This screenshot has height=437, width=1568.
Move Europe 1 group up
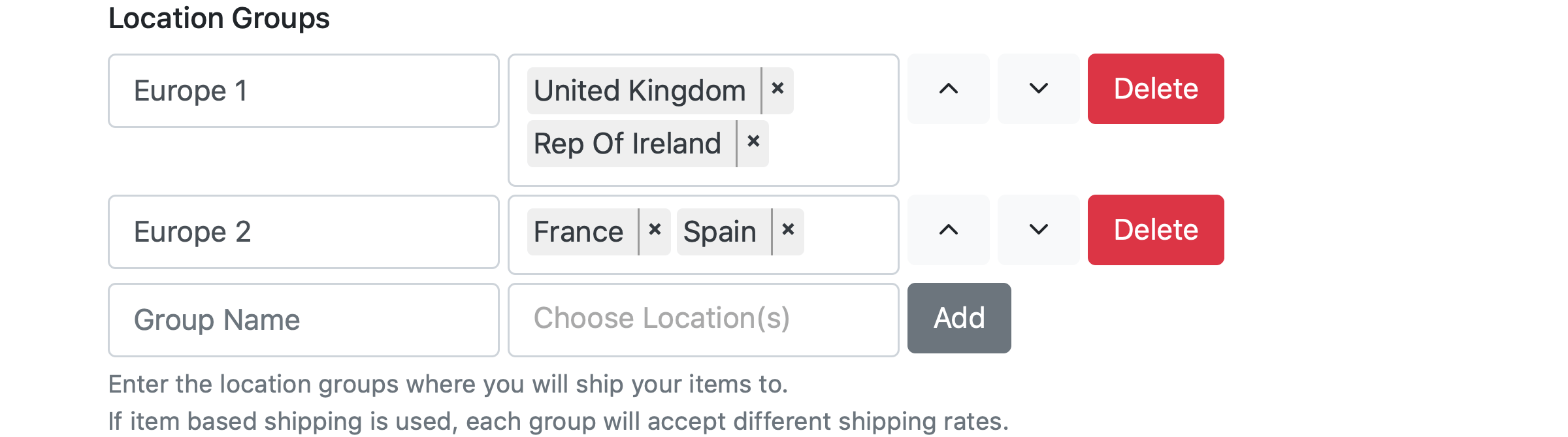(948, 89)
